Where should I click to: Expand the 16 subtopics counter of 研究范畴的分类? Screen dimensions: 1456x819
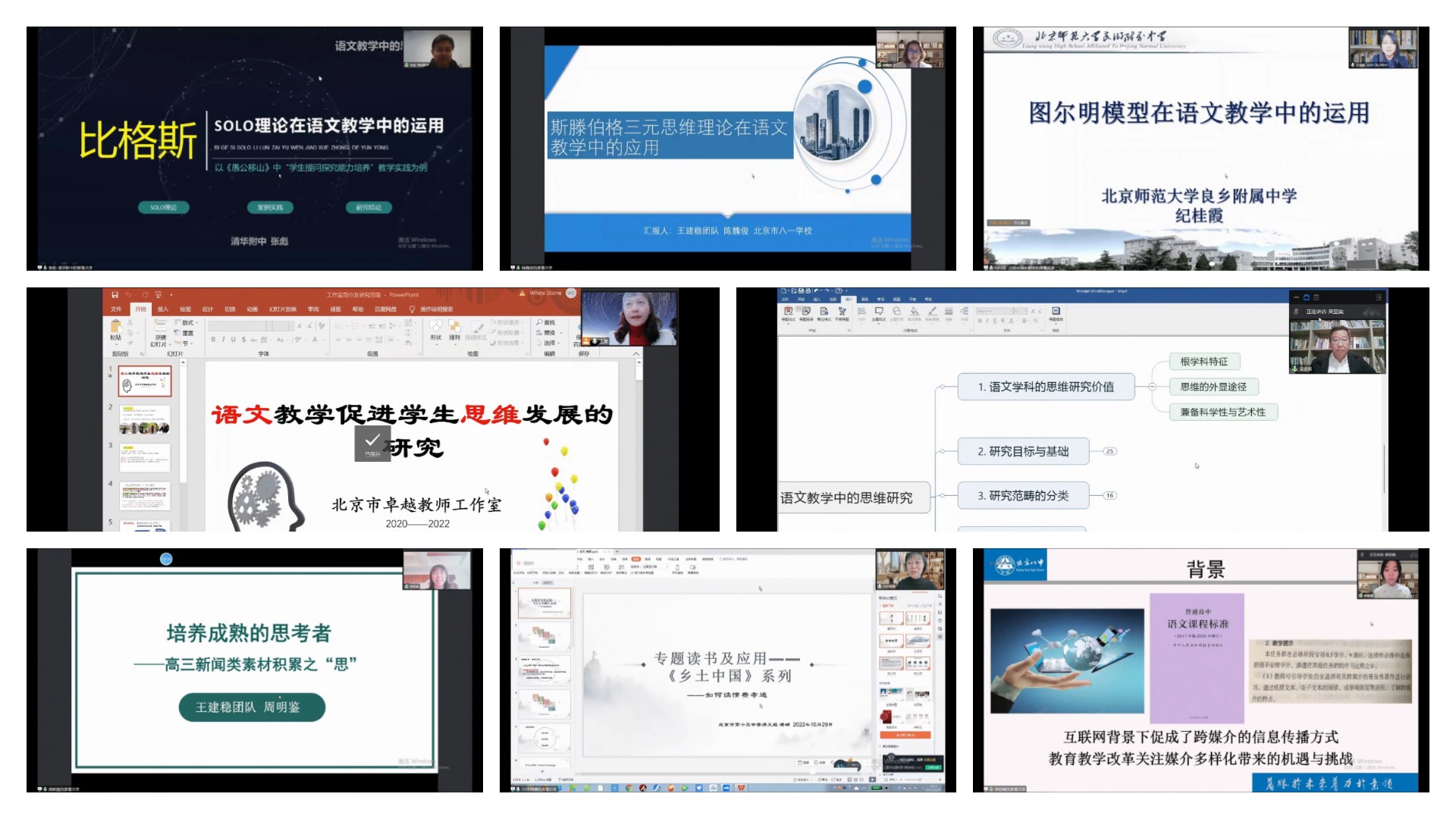coord(1109,495)
